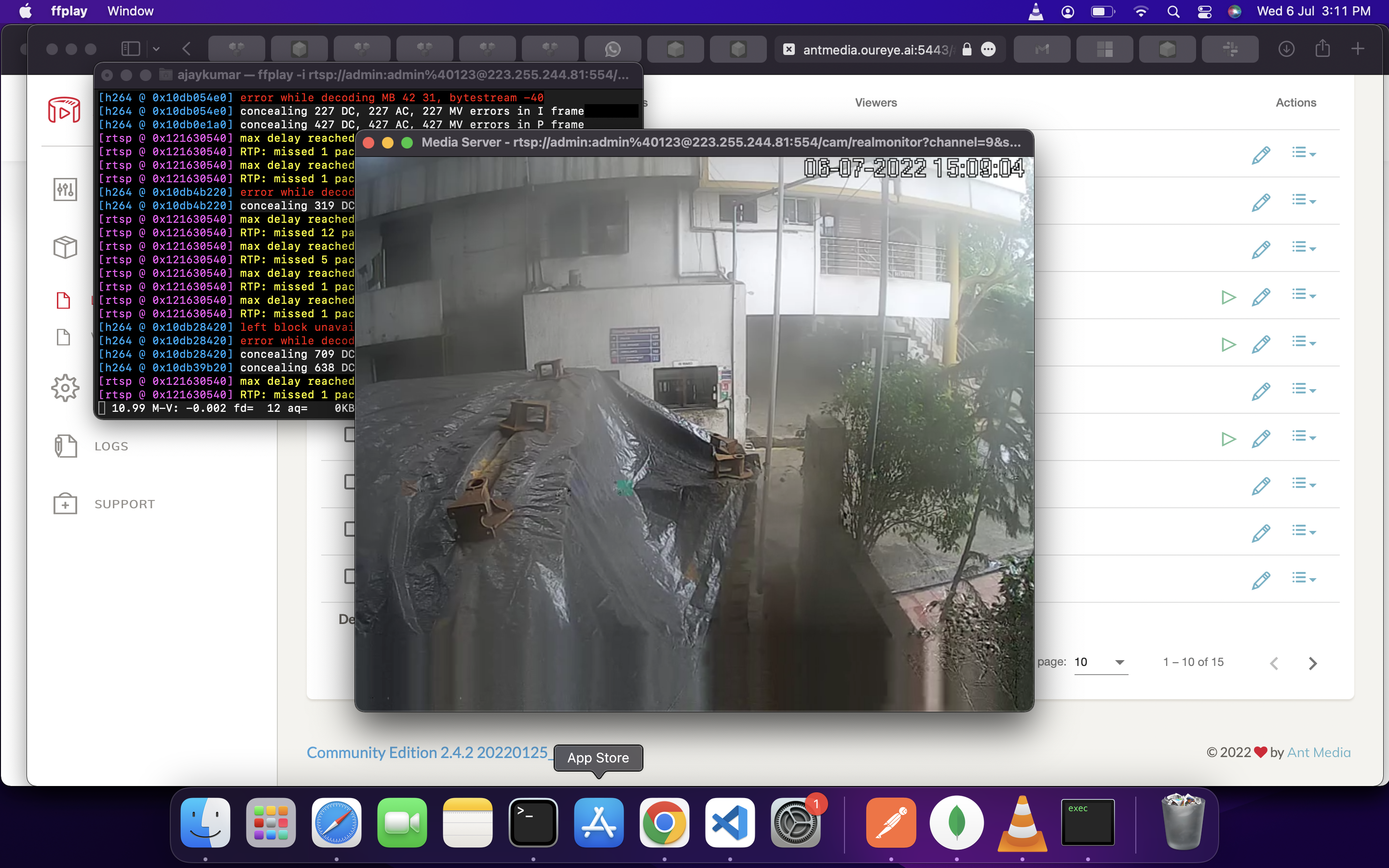Open the settings gear in sidebar
Screen dimensions: 1389x868
click(x=65, y=388)
